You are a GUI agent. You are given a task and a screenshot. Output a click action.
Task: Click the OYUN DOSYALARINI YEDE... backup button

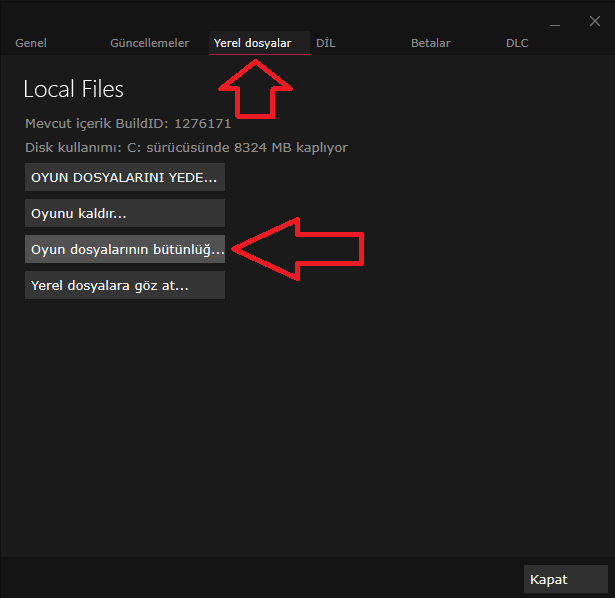[x=124, y=177]
